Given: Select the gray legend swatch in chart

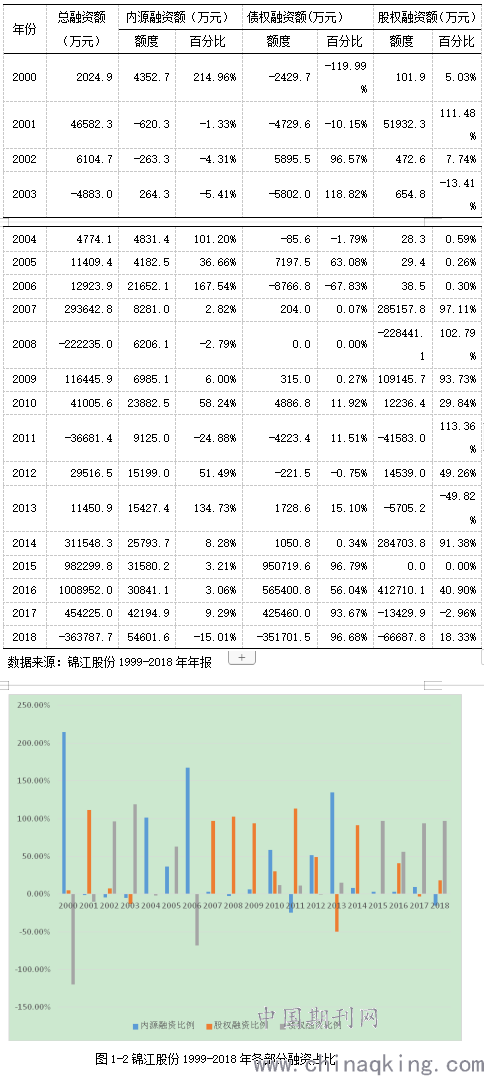Looking at the screenshot, I should (x=282, y=1025).
